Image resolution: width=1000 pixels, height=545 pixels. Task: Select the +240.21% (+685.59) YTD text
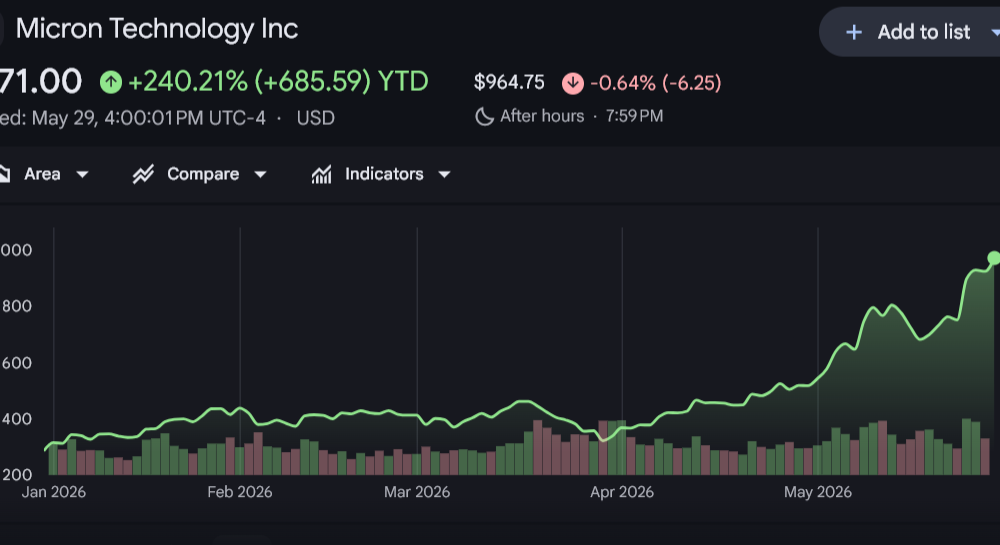click(x=278, y=82)
